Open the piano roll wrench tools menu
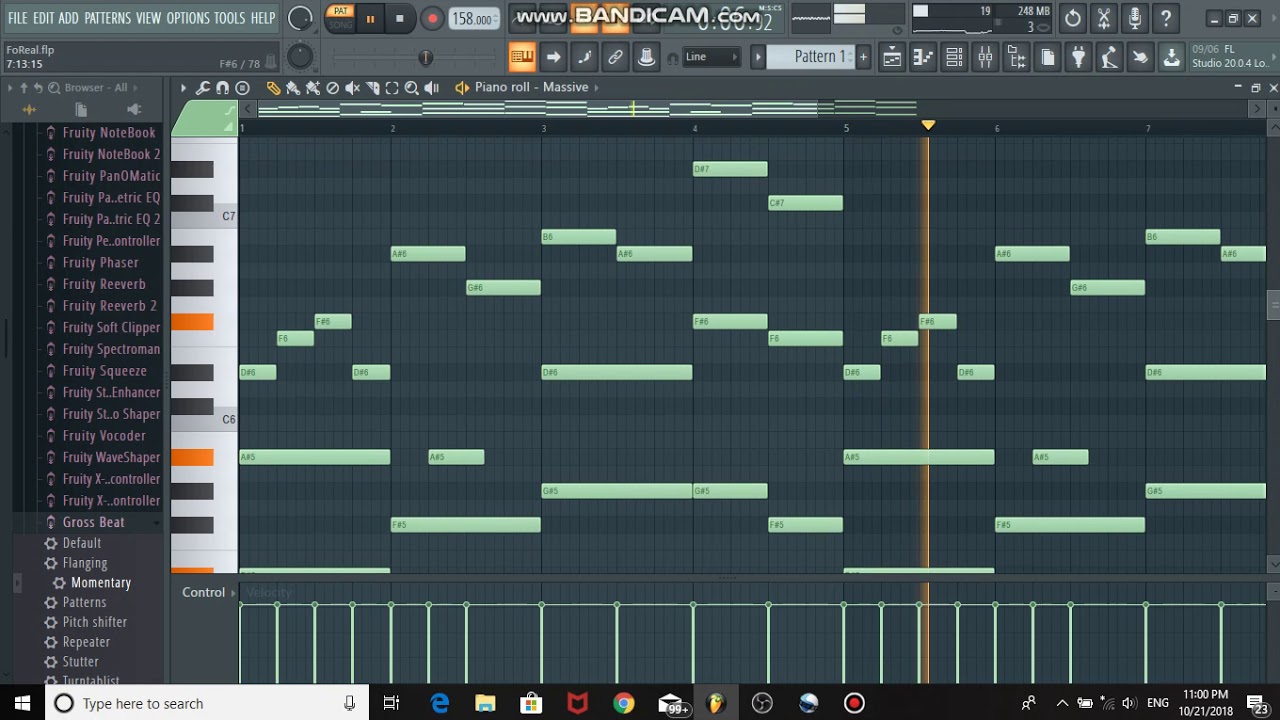This screenshot has height=720, width=1280. tap(203, 88)
